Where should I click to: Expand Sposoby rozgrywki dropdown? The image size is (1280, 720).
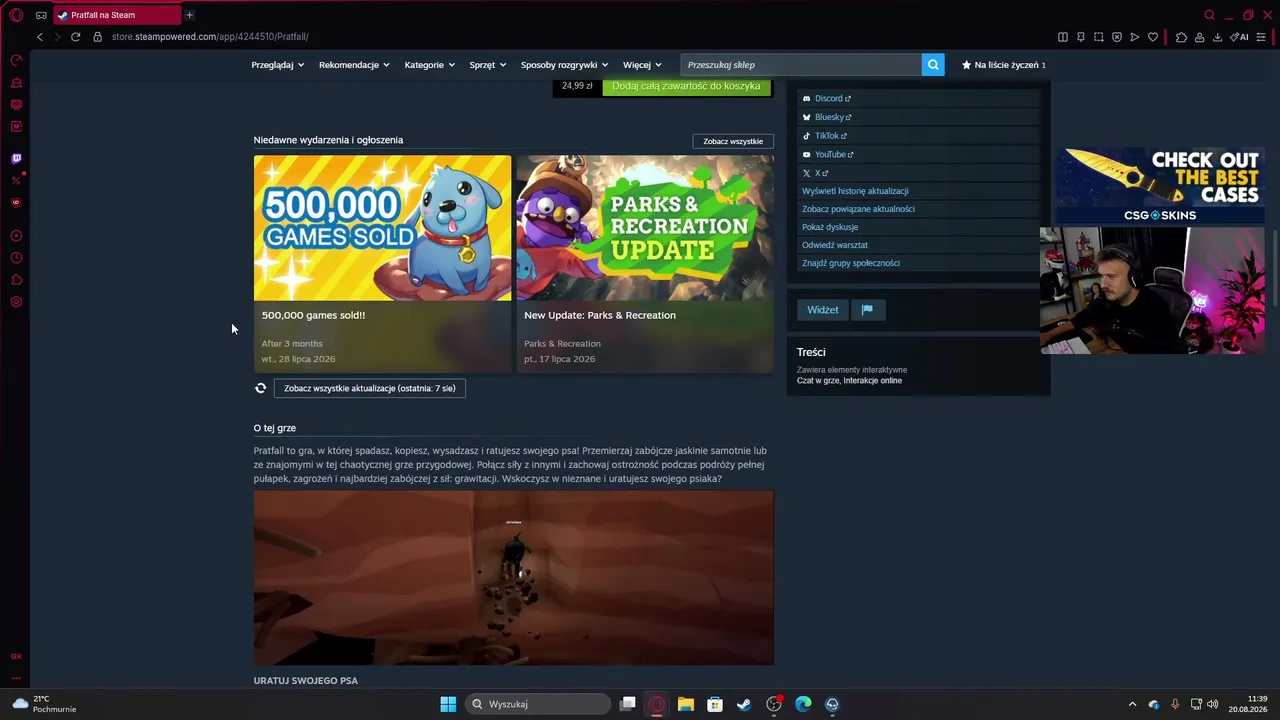pos(565,65)
